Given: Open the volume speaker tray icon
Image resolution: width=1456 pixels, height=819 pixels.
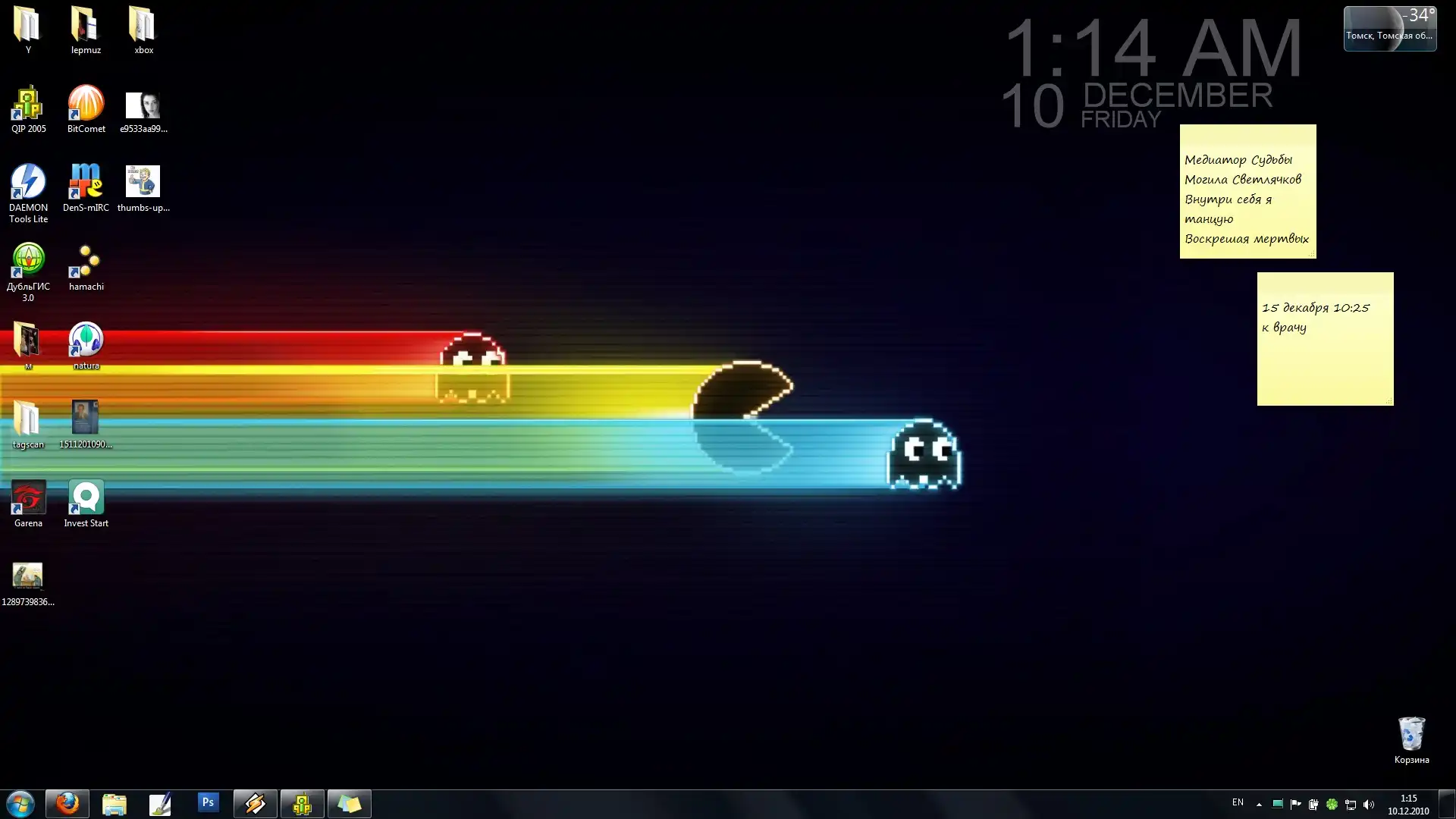Looking at the screenshot, I should pos(1369,805).
